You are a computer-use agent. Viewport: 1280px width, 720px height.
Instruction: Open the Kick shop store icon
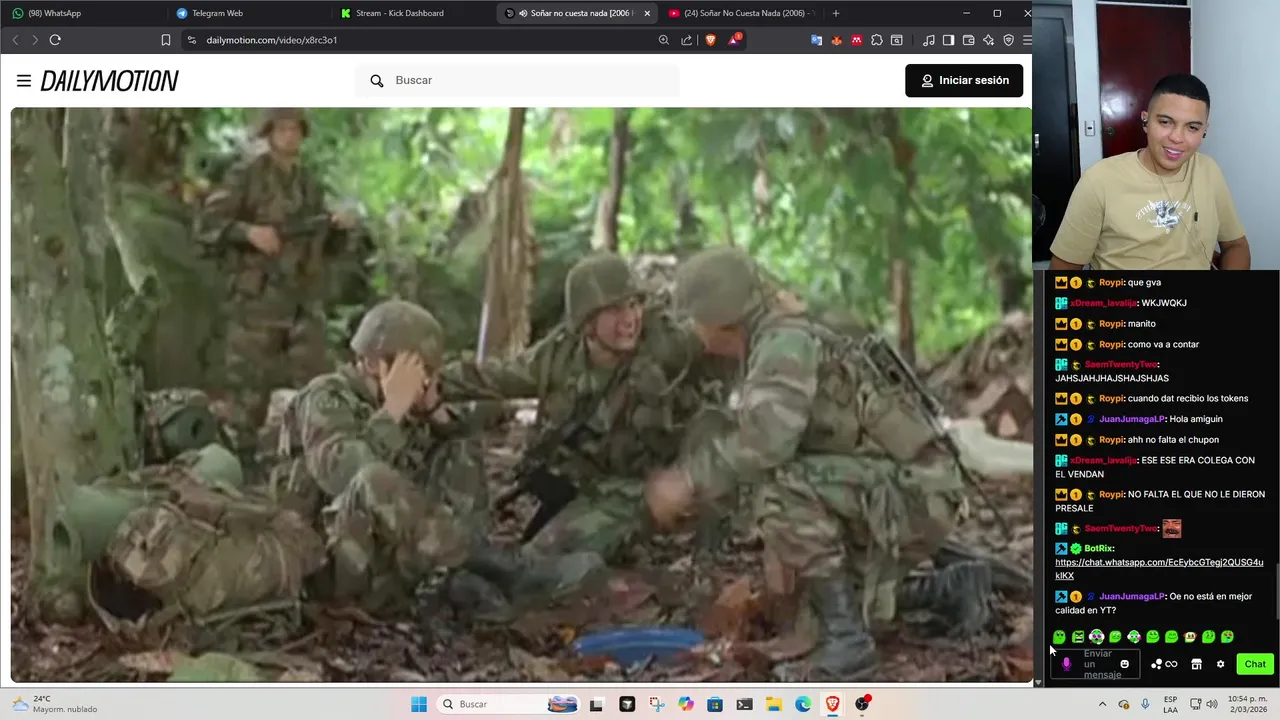1196,664
